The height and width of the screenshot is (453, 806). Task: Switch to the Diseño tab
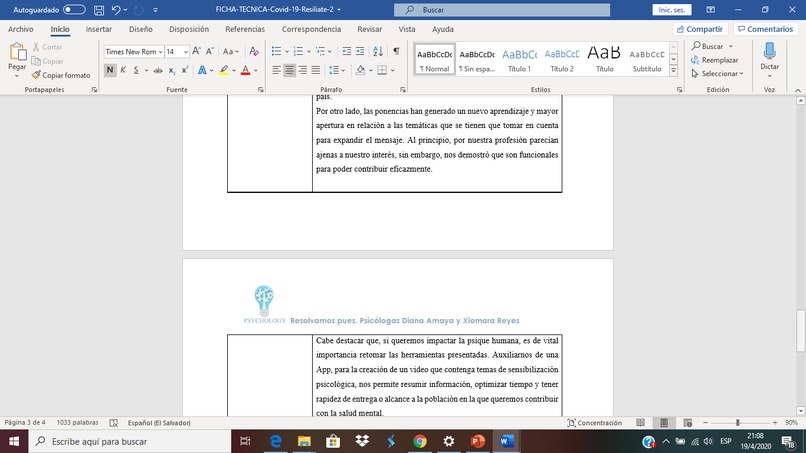[x=140, y=29]
